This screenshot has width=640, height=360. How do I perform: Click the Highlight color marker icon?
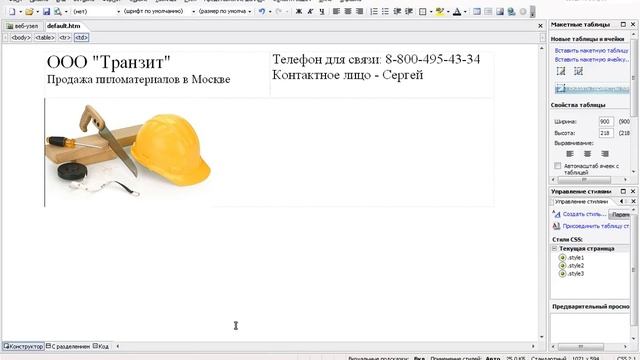coord(440,12)
